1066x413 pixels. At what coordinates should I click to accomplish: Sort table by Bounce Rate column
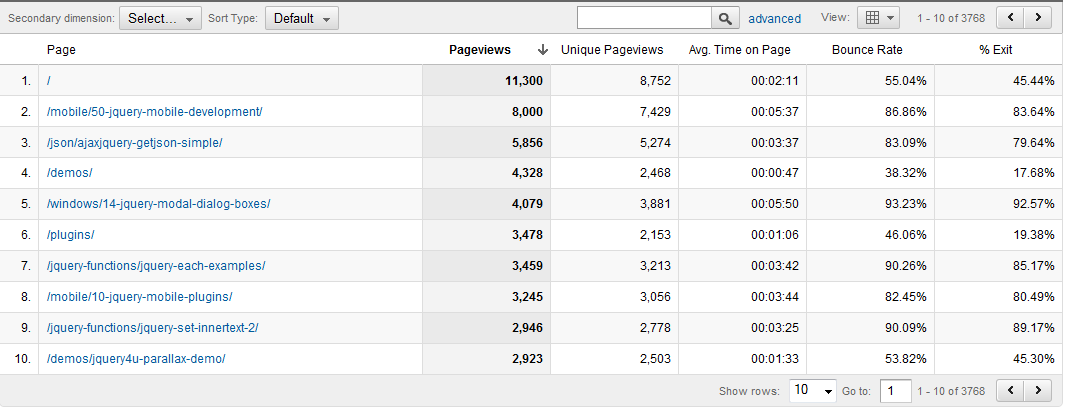point(867,50)
